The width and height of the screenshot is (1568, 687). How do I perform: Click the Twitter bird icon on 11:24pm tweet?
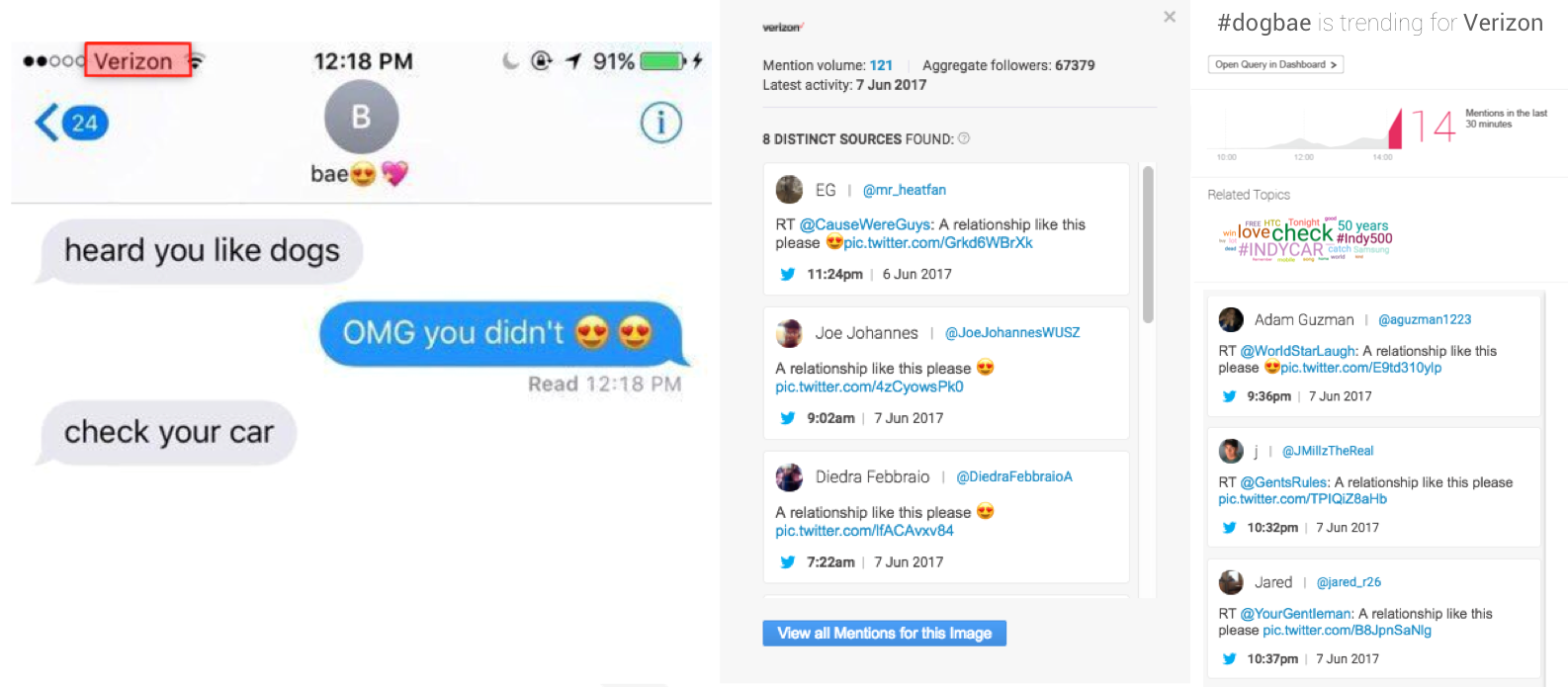click(787, 274)
